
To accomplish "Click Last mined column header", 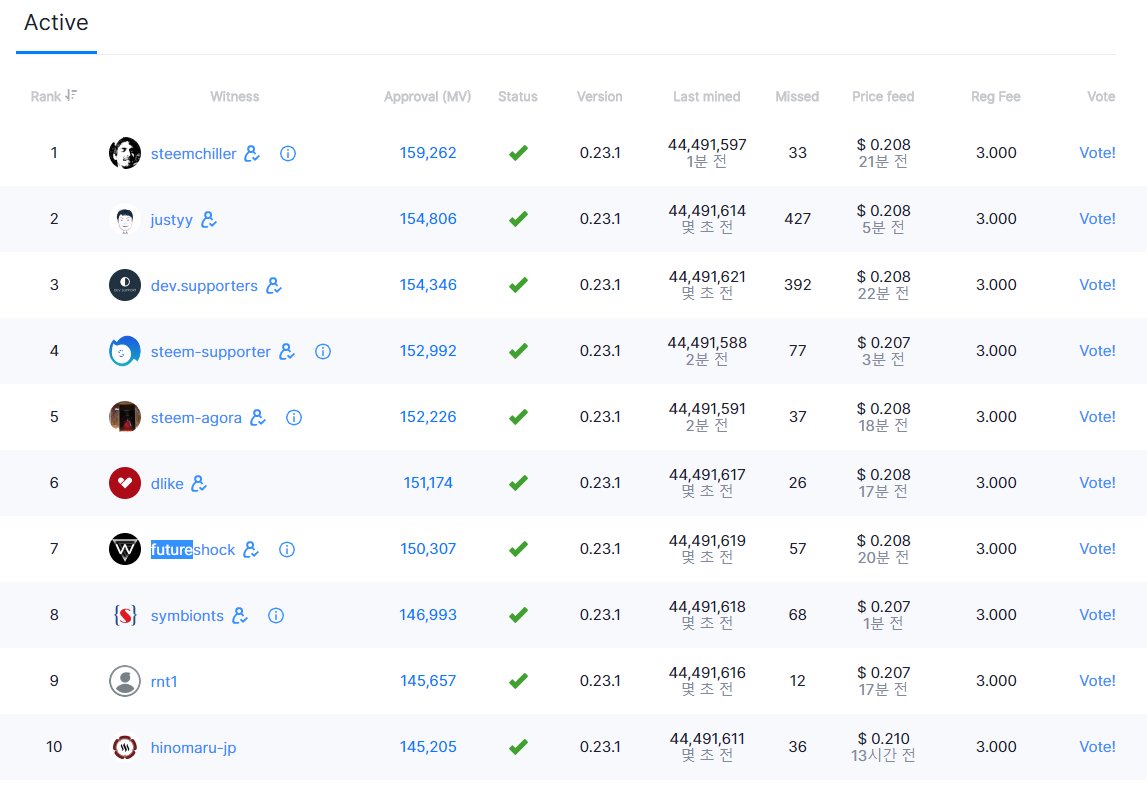I will coord(707,97).
